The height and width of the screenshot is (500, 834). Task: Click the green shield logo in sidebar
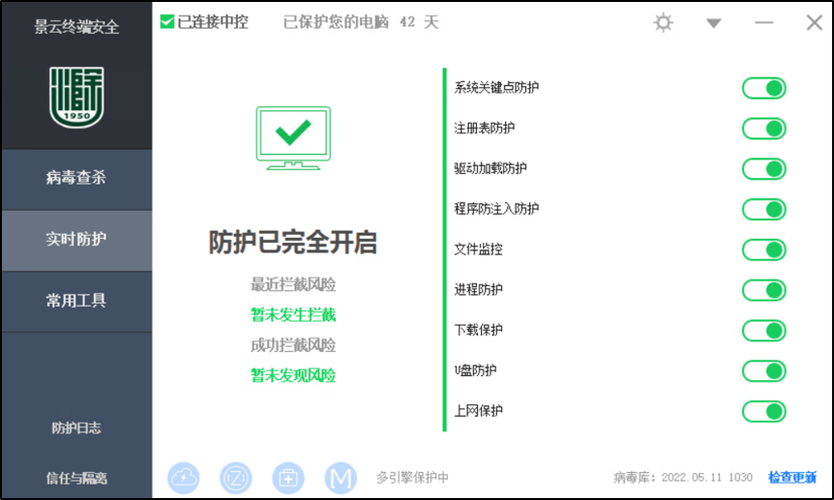pyautogui.click(x=76, y=97)
